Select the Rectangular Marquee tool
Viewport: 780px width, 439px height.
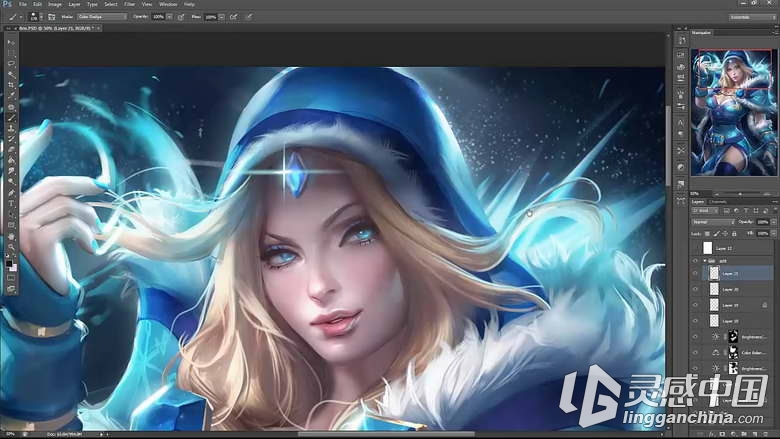[11, 53]
